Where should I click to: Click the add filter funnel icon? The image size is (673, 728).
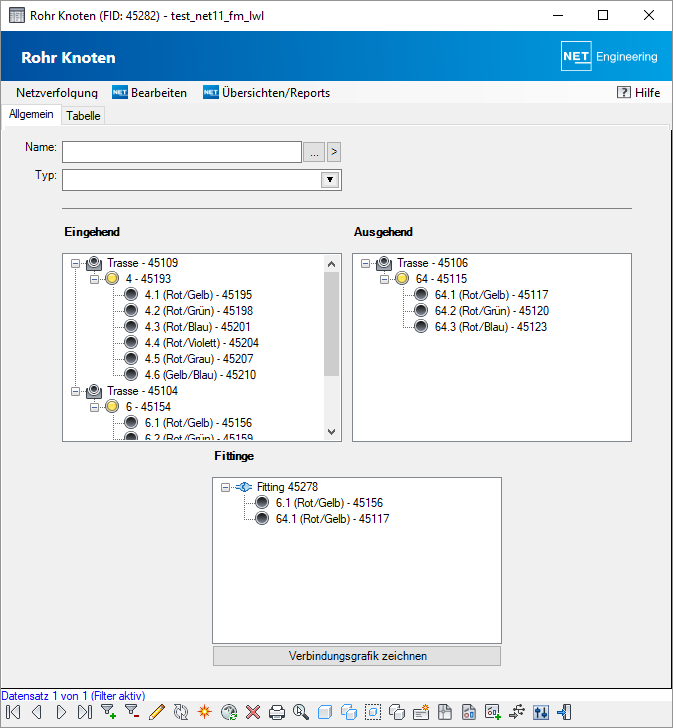(109, 713)
